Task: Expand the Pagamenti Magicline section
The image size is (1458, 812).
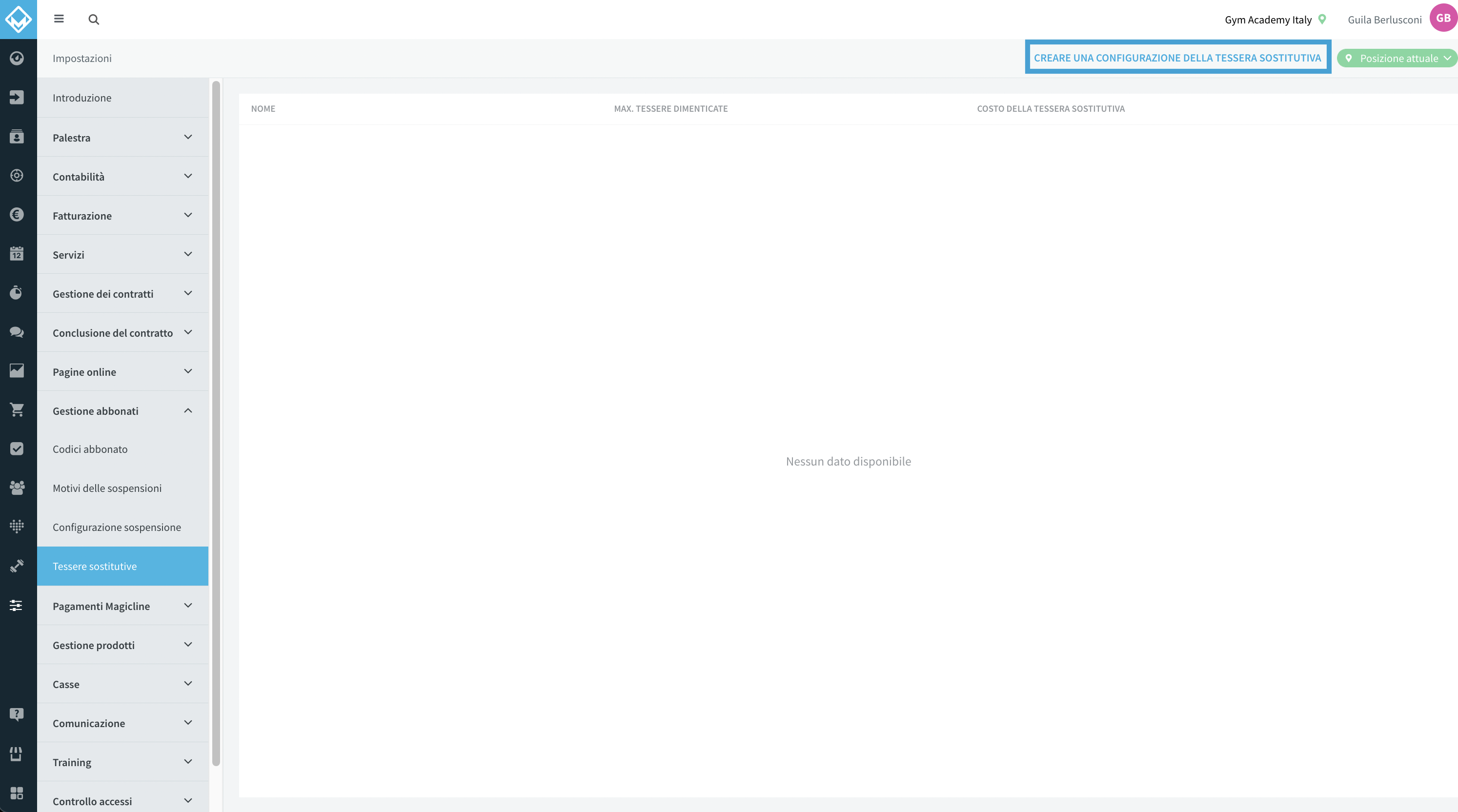Action: (123, 606)
